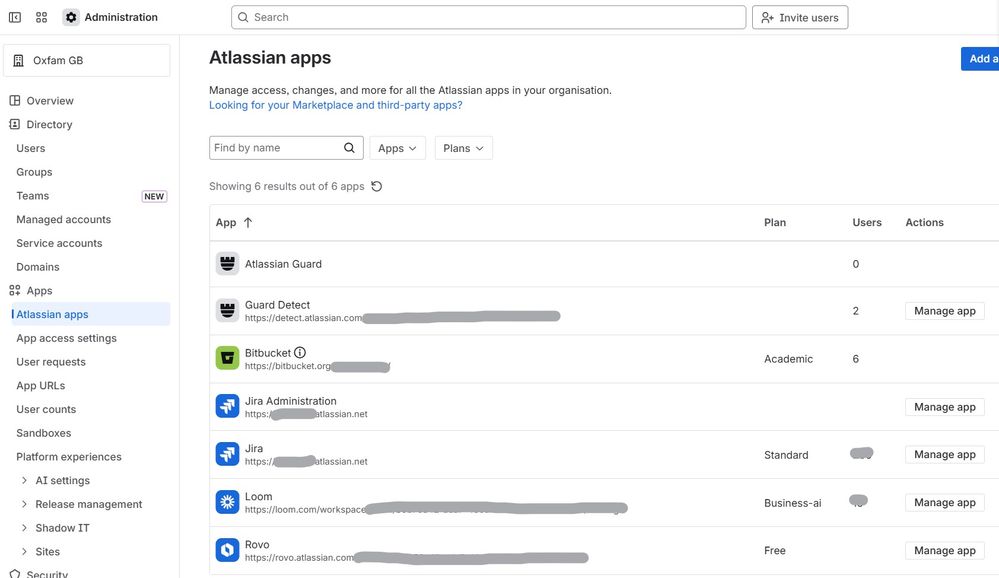Image resolution: width=999 pixels, height=578 pixels.
Task: Click the top Search field
Action: [488, 17]
